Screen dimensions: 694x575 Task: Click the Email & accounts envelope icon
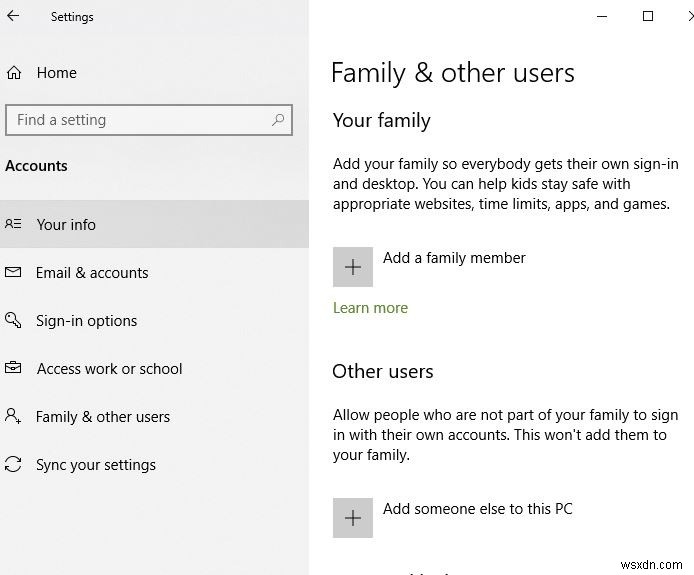click(13, 273)
